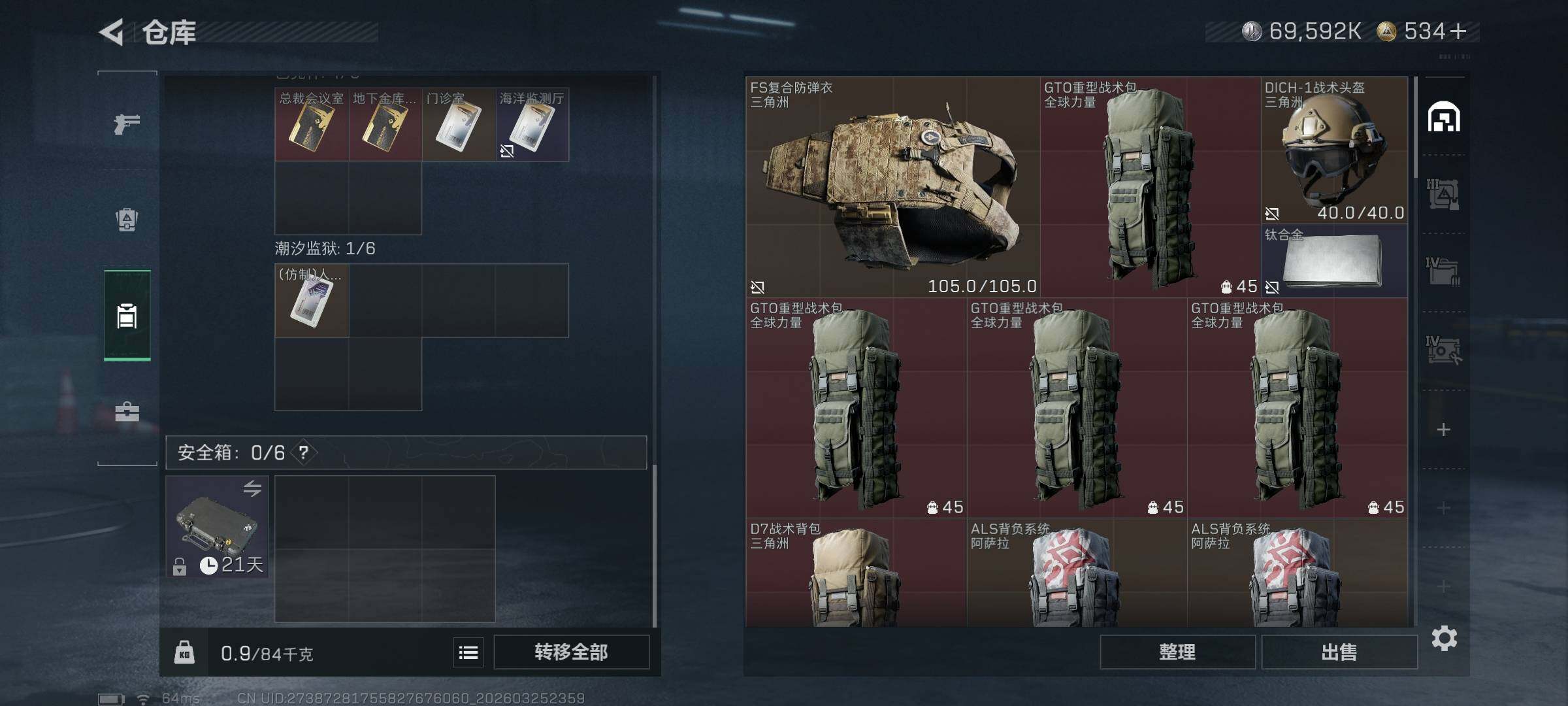
Task: Click the 整理 sort button
Action: 1177,652
